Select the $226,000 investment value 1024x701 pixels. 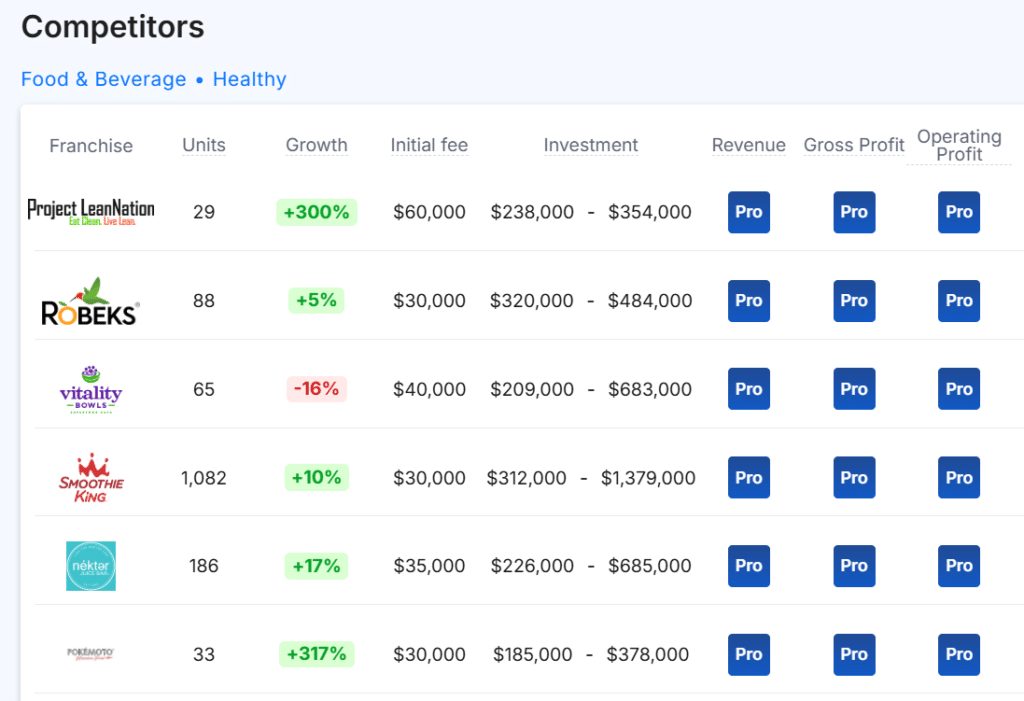click(x=532, y=566)
